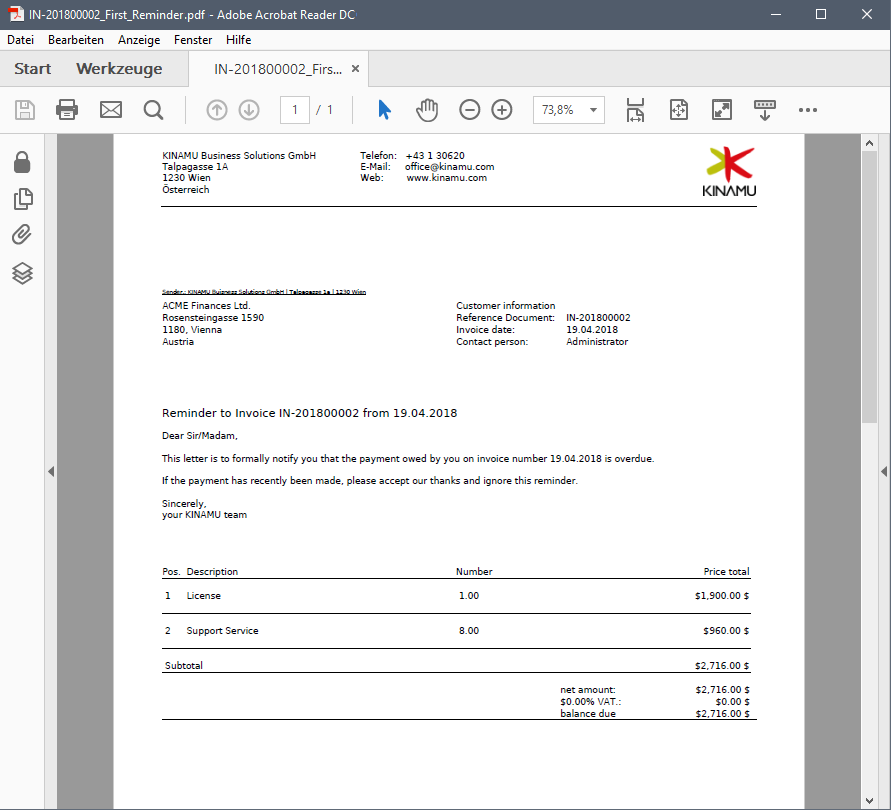Open the Datei menu
Screen dimensions: 891x810
(20, 40)
